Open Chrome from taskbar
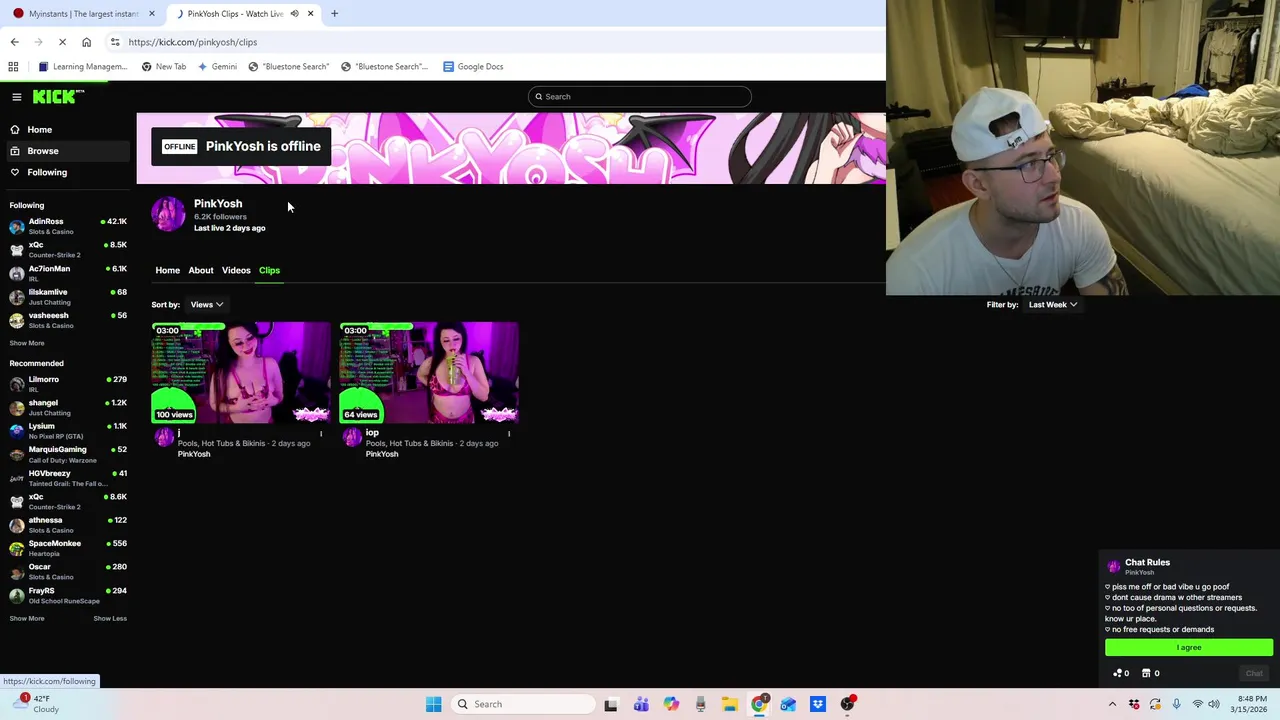 pyautogui.click(x=759, y=704)
